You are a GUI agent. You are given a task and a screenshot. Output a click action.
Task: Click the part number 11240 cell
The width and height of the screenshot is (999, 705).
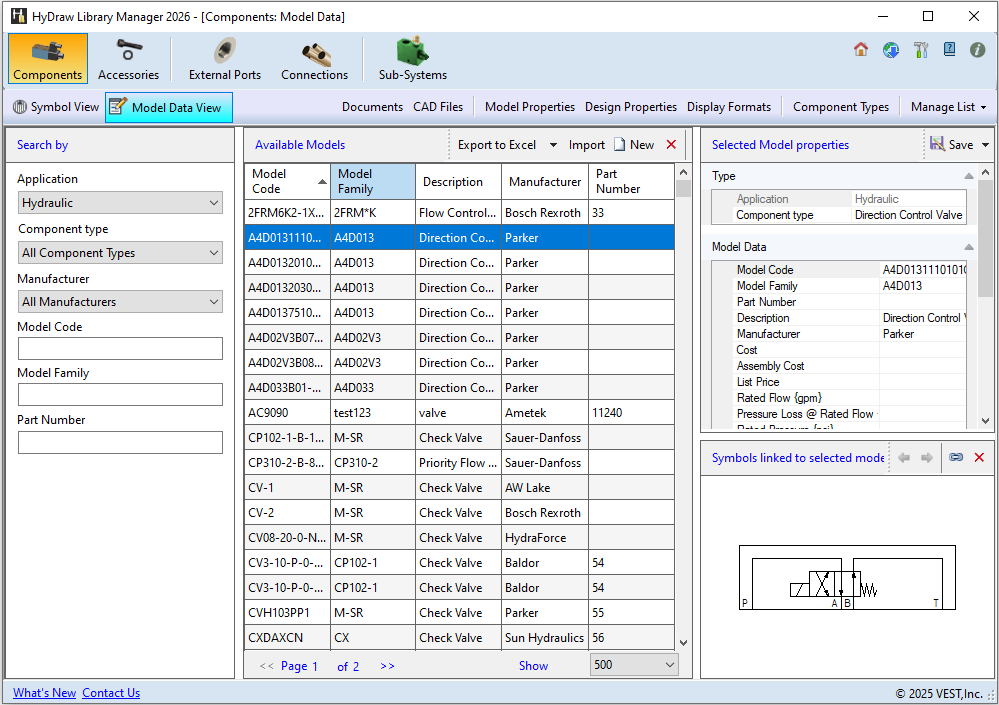click(x=631, y=413)
